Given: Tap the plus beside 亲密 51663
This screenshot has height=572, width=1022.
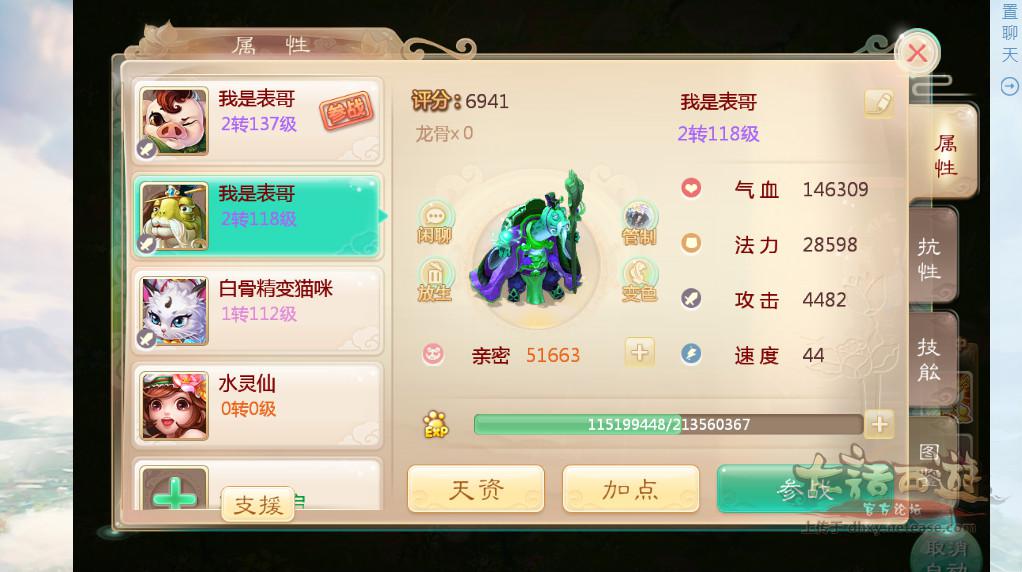Looking at the screenshot, I should tap(639, 352).
